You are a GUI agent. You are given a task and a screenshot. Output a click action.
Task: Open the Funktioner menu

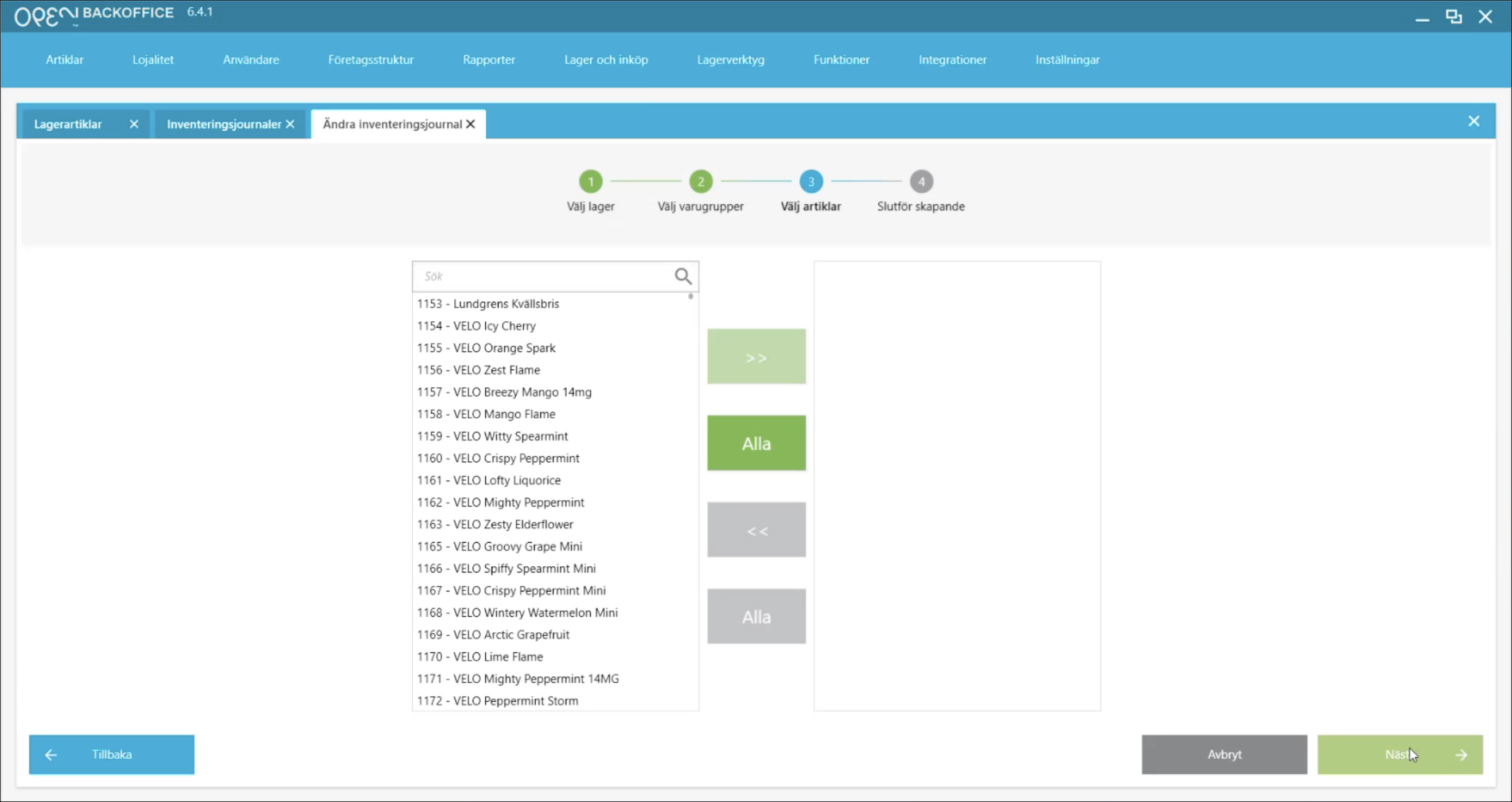(x=841, y=59)
